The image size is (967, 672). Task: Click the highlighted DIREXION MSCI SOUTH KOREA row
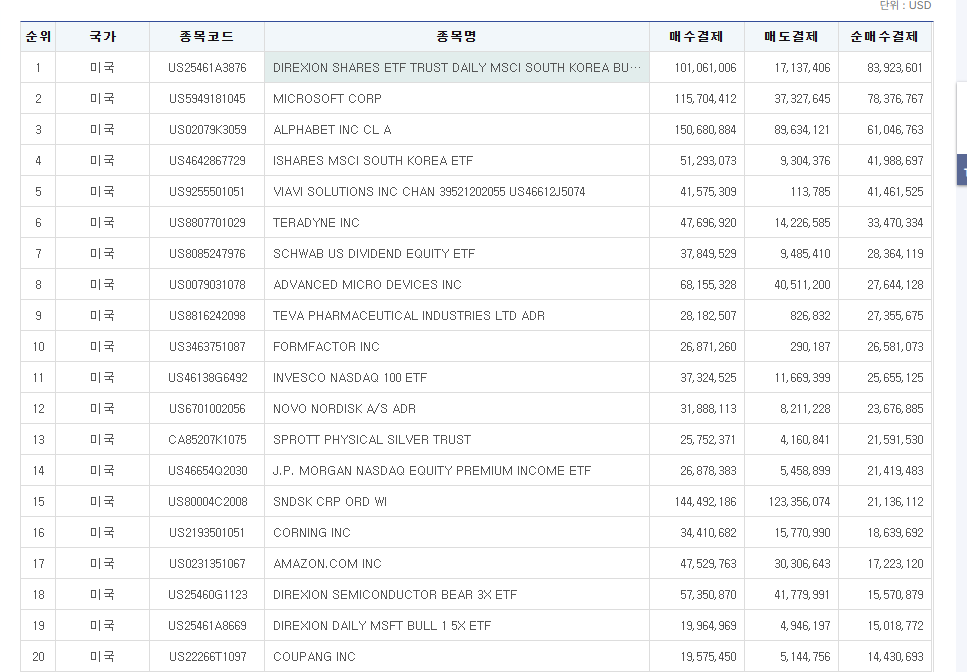457,68
